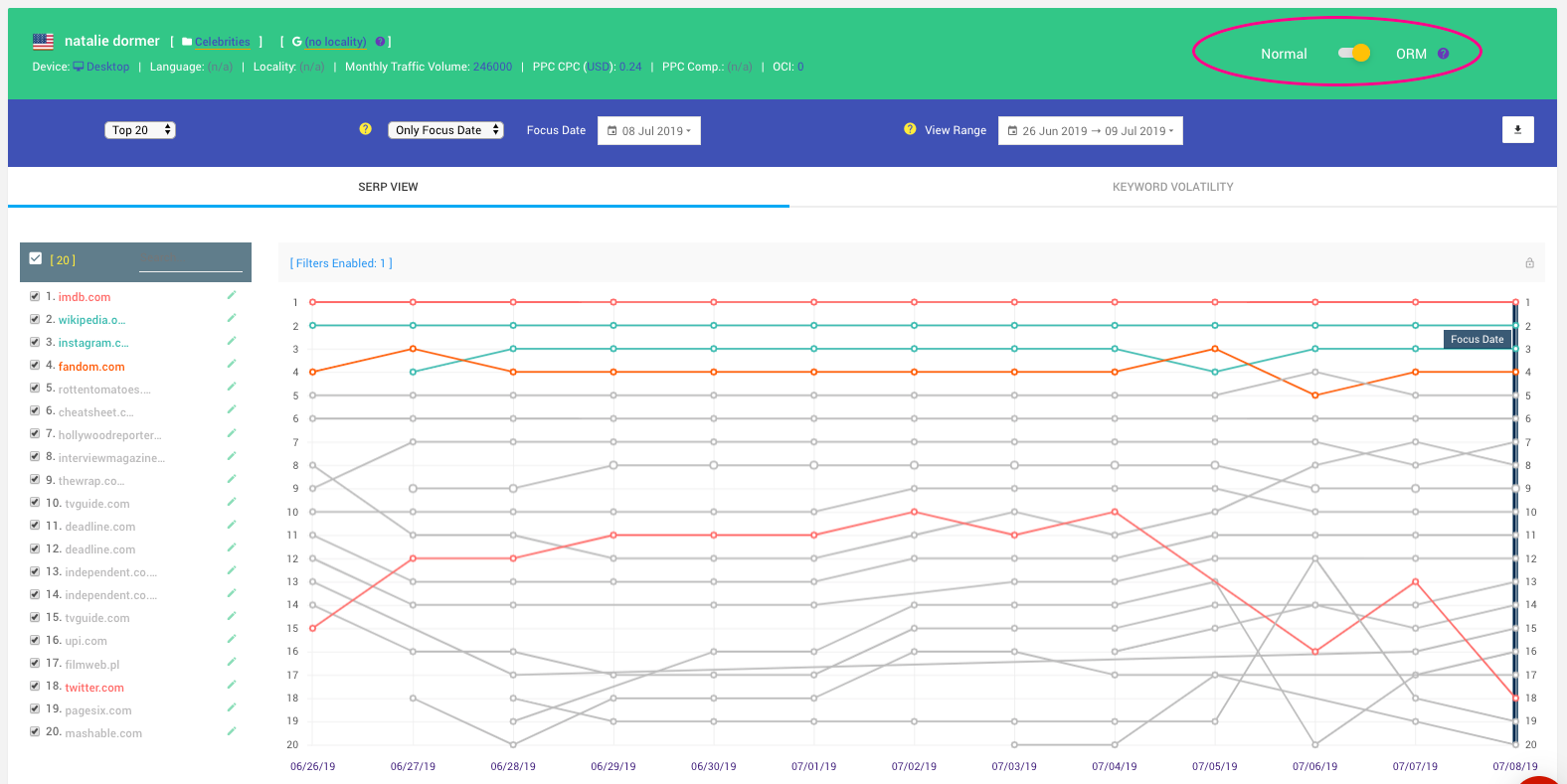Screen dimensions: 1567x784
Task: Toggle the Normal/ORM switch
Action: coord(1353,54)
